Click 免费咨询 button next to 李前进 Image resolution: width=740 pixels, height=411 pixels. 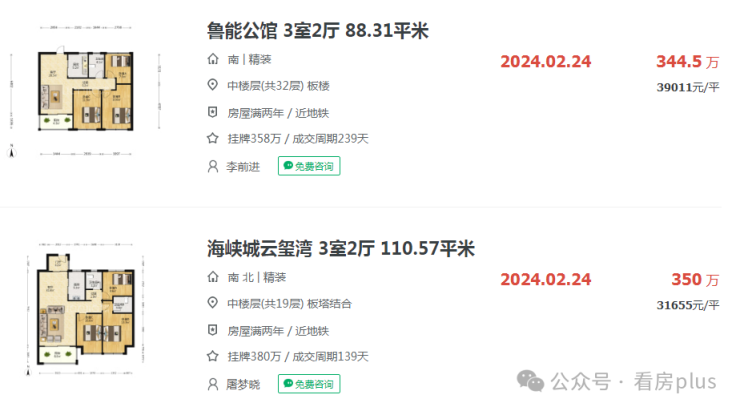[x=309, y=166]
